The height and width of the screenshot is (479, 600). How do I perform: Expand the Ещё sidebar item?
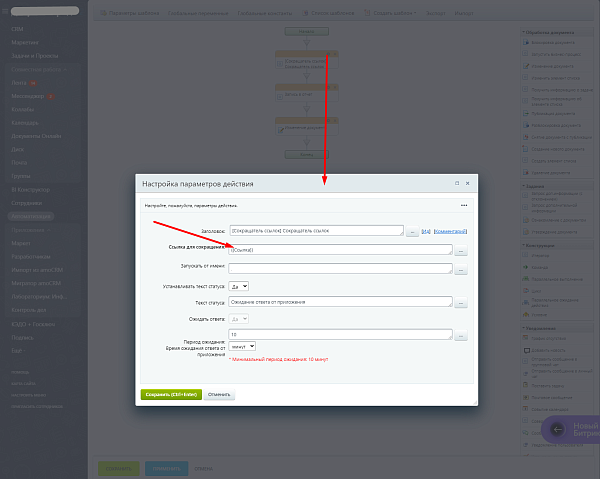pyautogui.click(x=18, y=350)
